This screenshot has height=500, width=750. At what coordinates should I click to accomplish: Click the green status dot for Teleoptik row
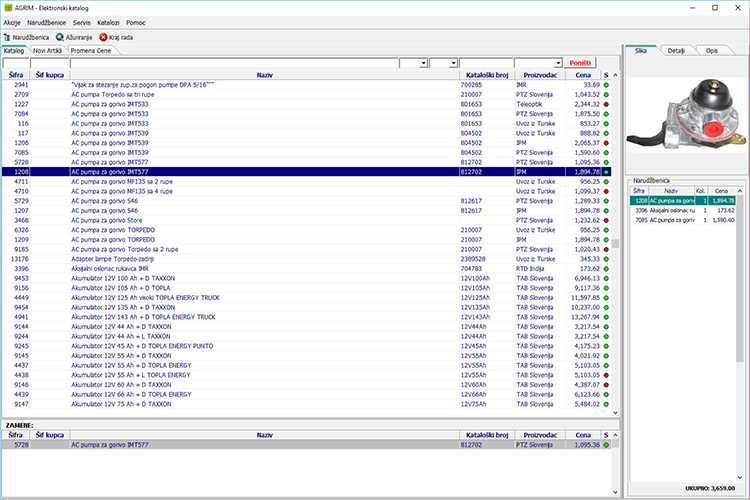(x=606, y=104)
